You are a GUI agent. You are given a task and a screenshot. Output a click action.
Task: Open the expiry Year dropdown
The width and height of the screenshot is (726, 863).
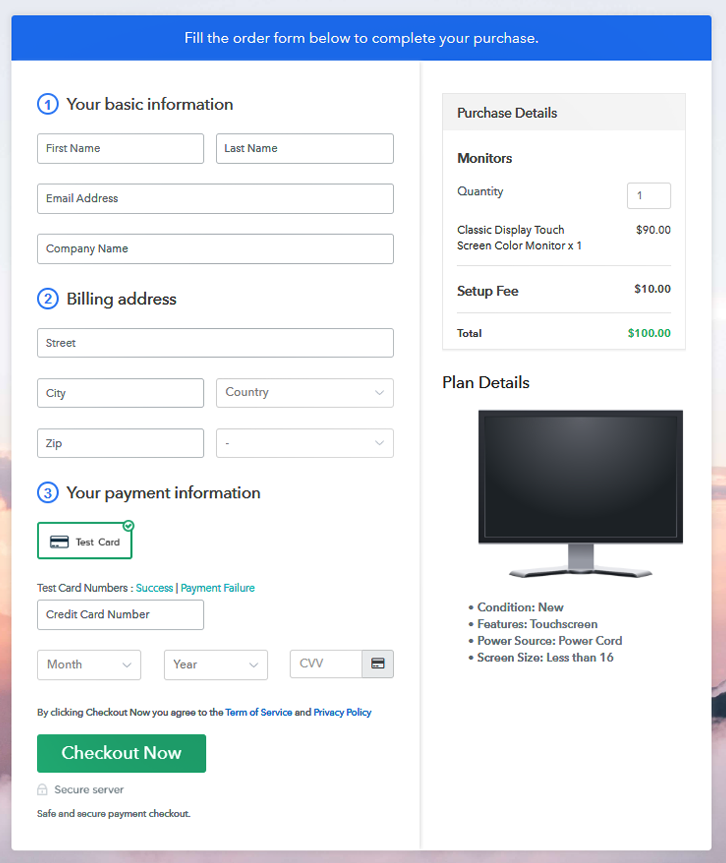tap(215, 665)
